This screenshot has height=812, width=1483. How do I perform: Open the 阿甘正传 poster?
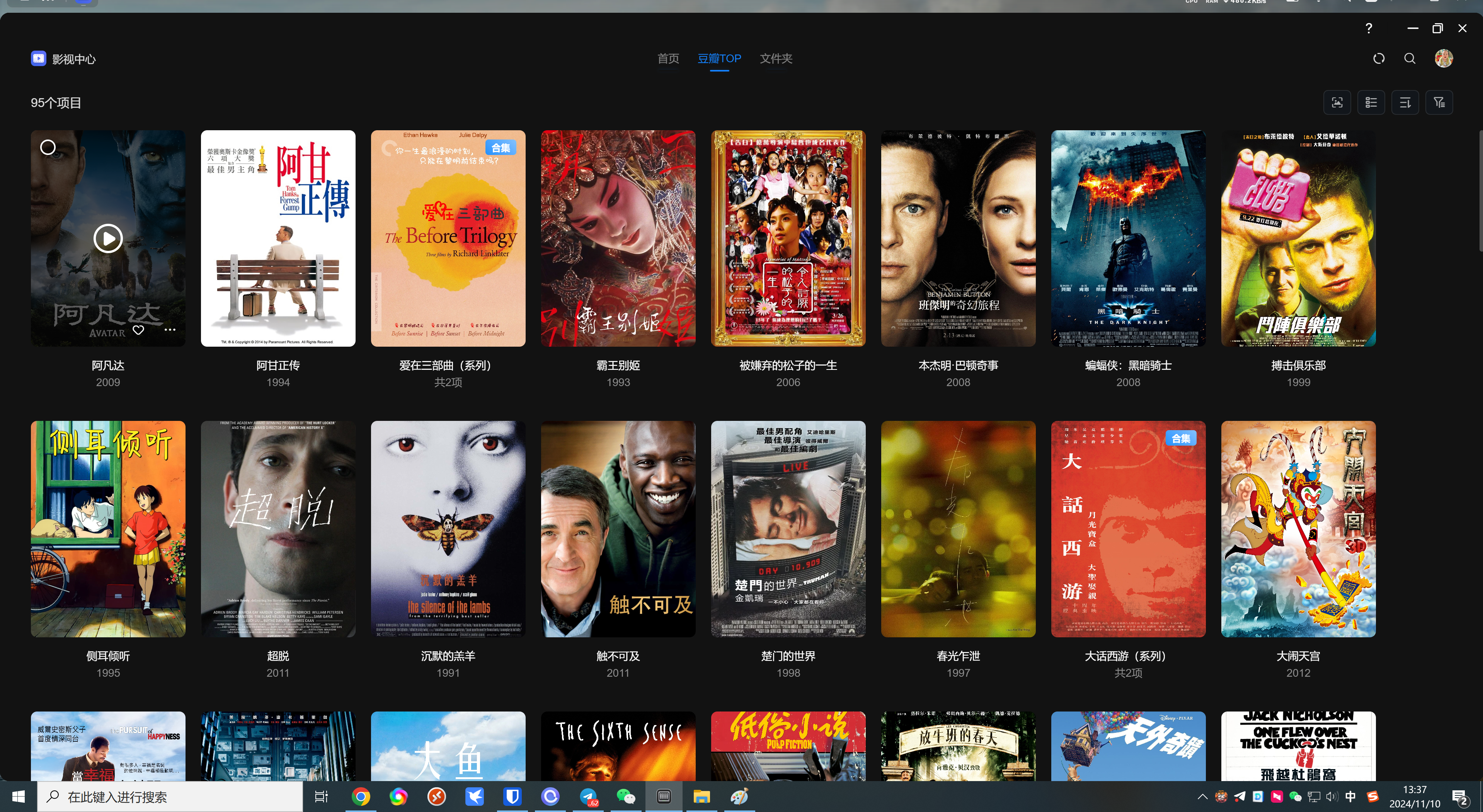point(278,238)
